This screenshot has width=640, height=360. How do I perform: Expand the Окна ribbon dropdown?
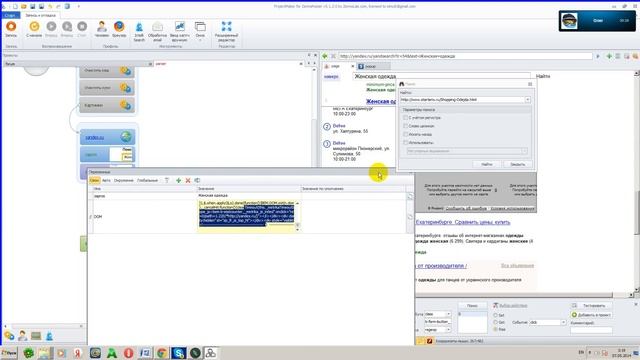pyautogui.click(x=200, y=31)
